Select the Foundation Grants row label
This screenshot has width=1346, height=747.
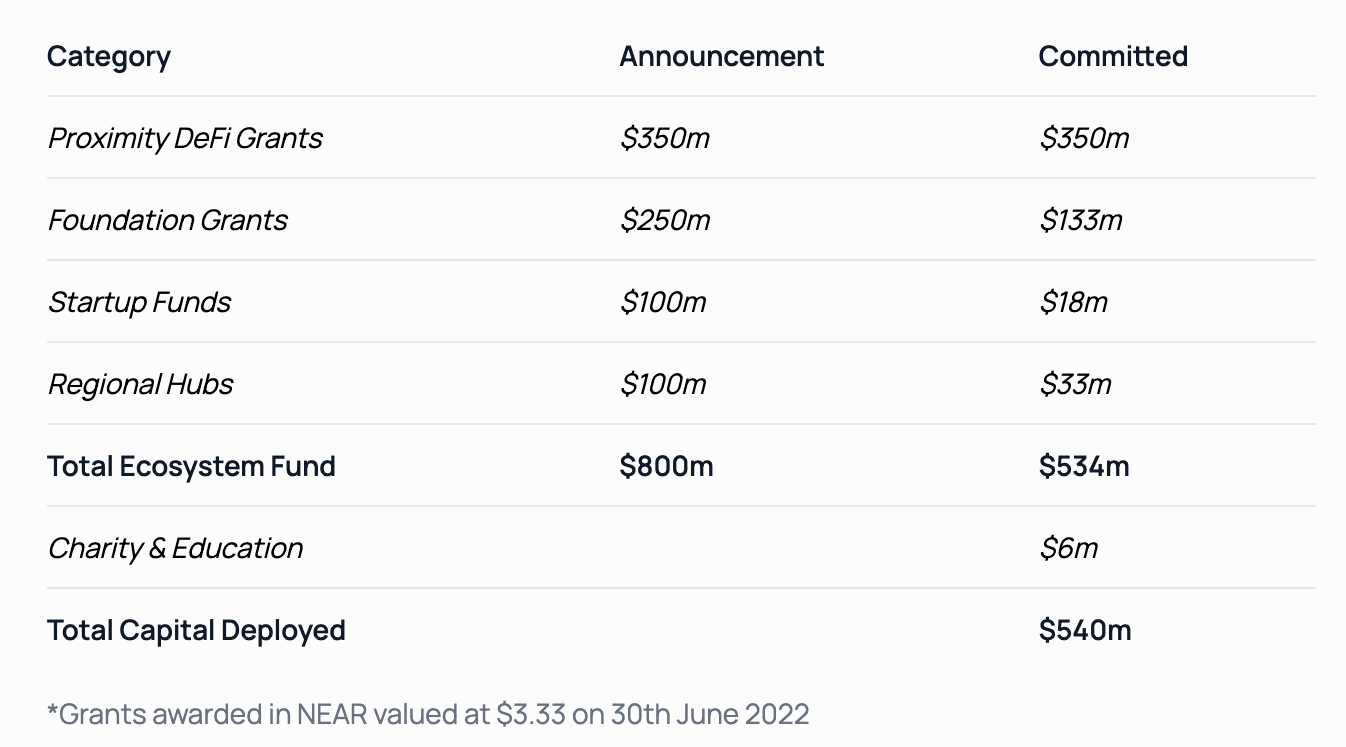[x=167, y=220]
